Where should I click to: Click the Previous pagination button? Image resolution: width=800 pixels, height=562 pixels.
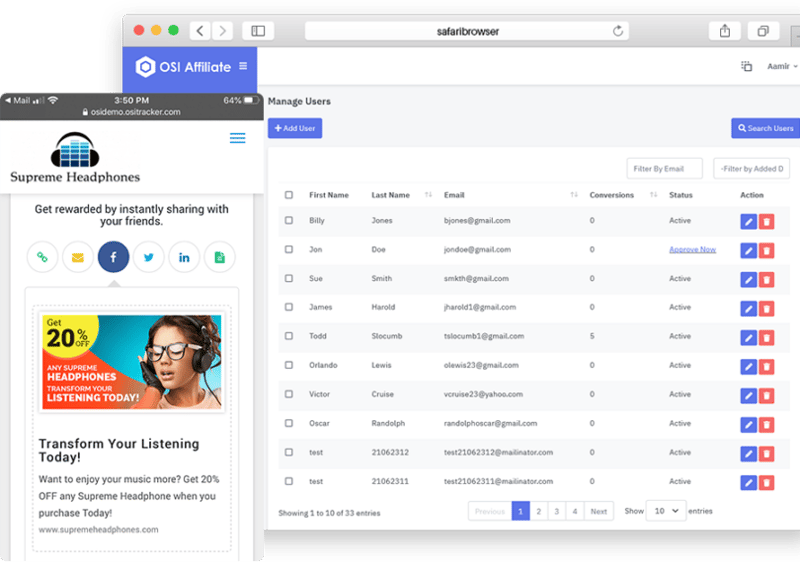point(490,512)
